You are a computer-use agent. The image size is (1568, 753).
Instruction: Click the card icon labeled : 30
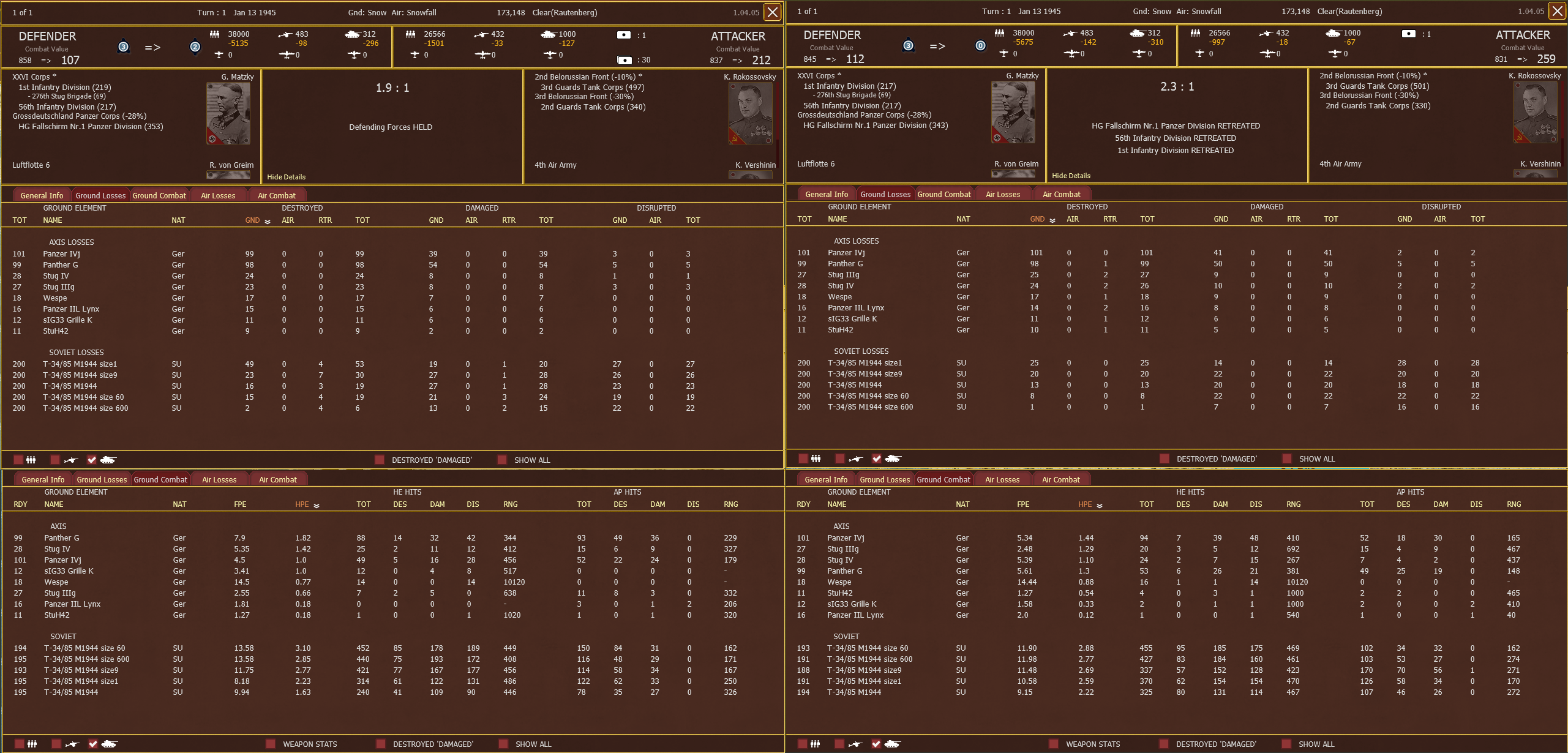[x=625, y=60]
